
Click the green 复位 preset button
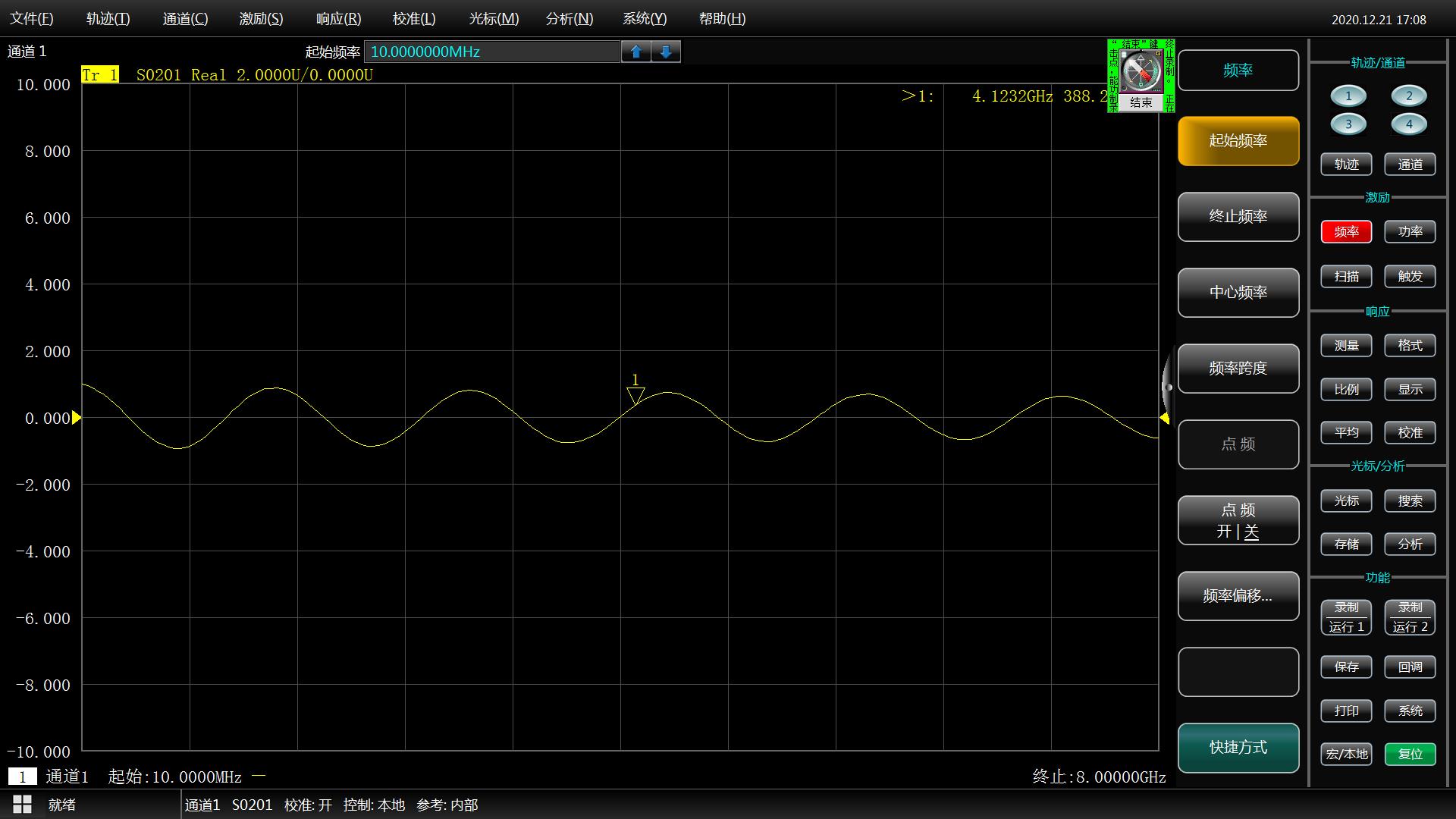(1410, 755)
